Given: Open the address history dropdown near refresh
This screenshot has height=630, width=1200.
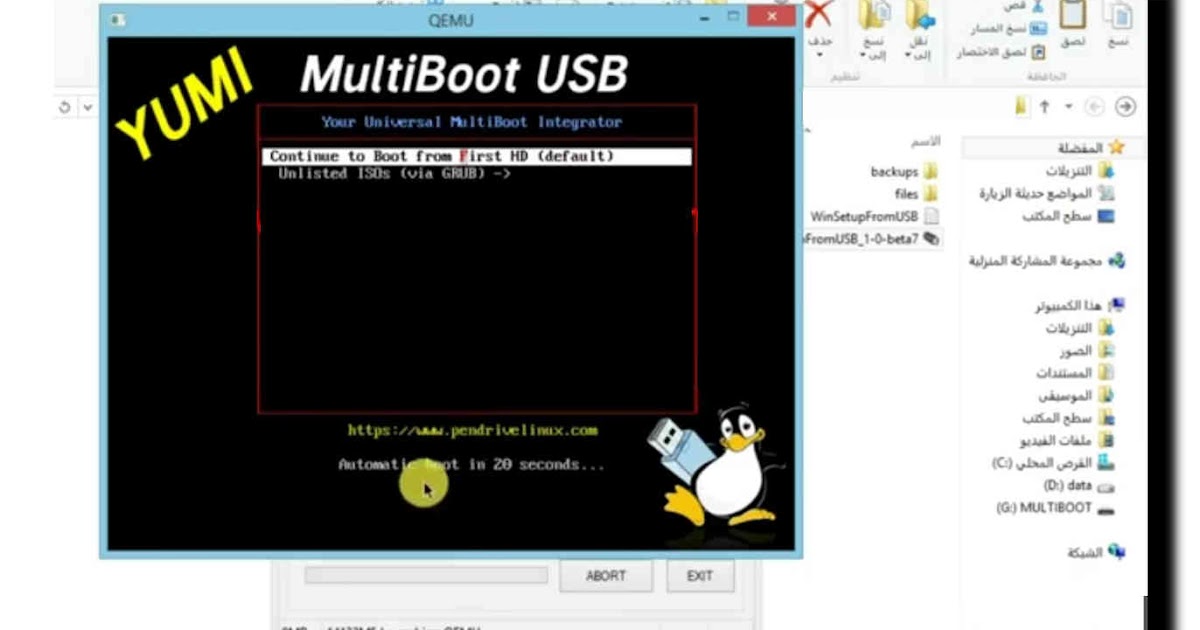Looking at the screenshot, I should (x=88, y=106).
